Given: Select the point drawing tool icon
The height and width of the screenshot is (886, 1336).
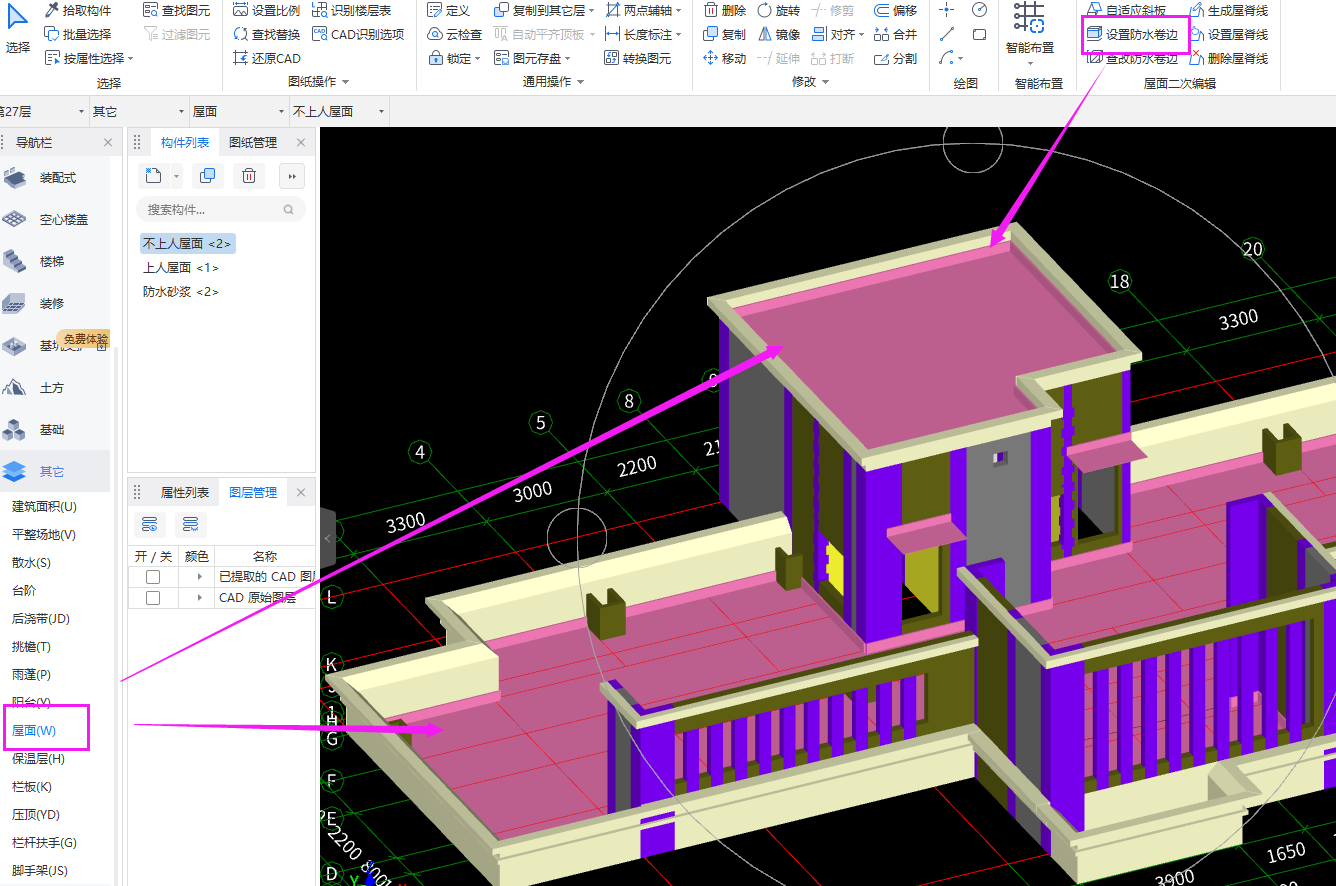Looking at the screenshot, I should [947, 9].
